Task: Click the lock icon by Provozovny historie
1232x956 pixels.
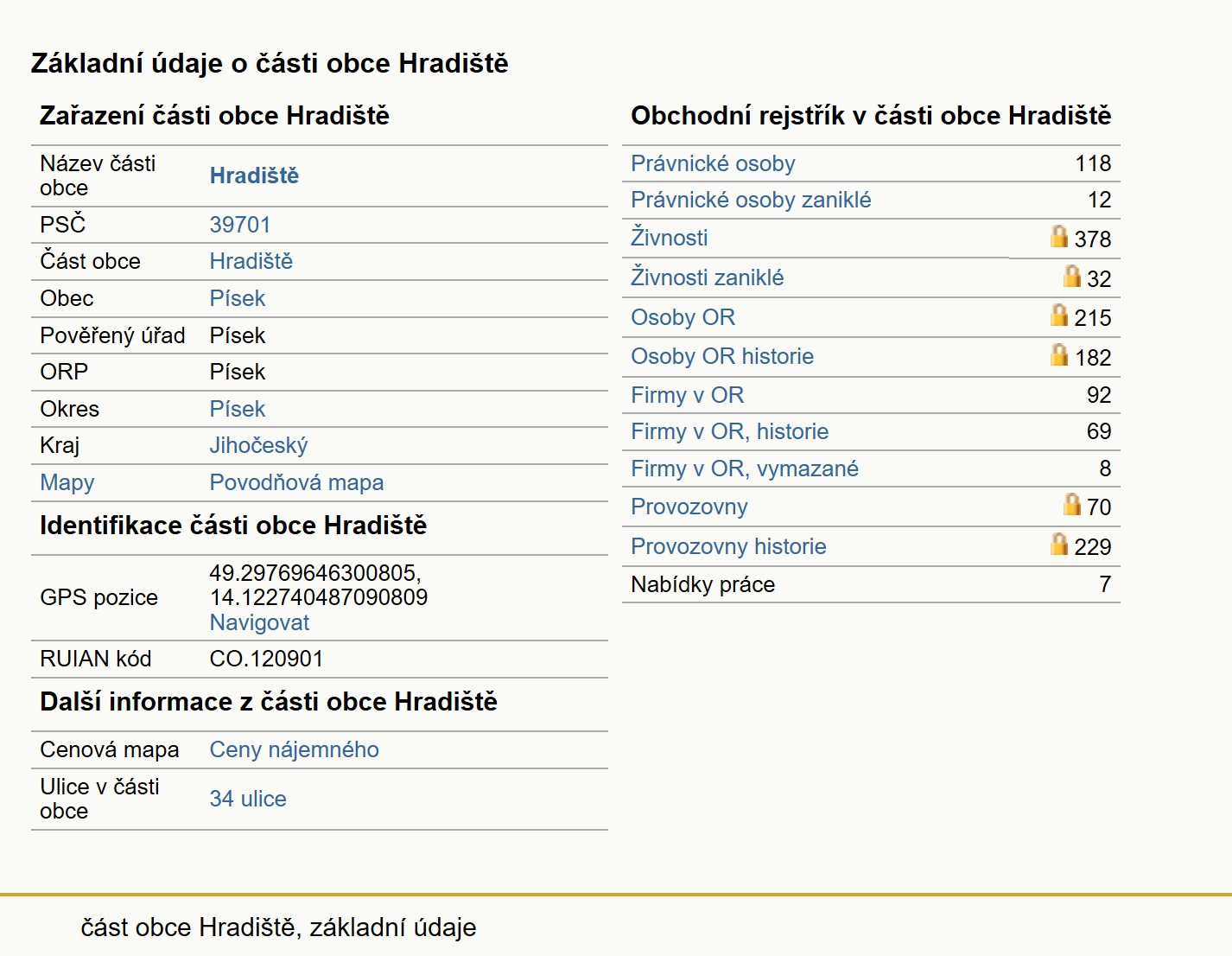Action: click(1059, 544)
